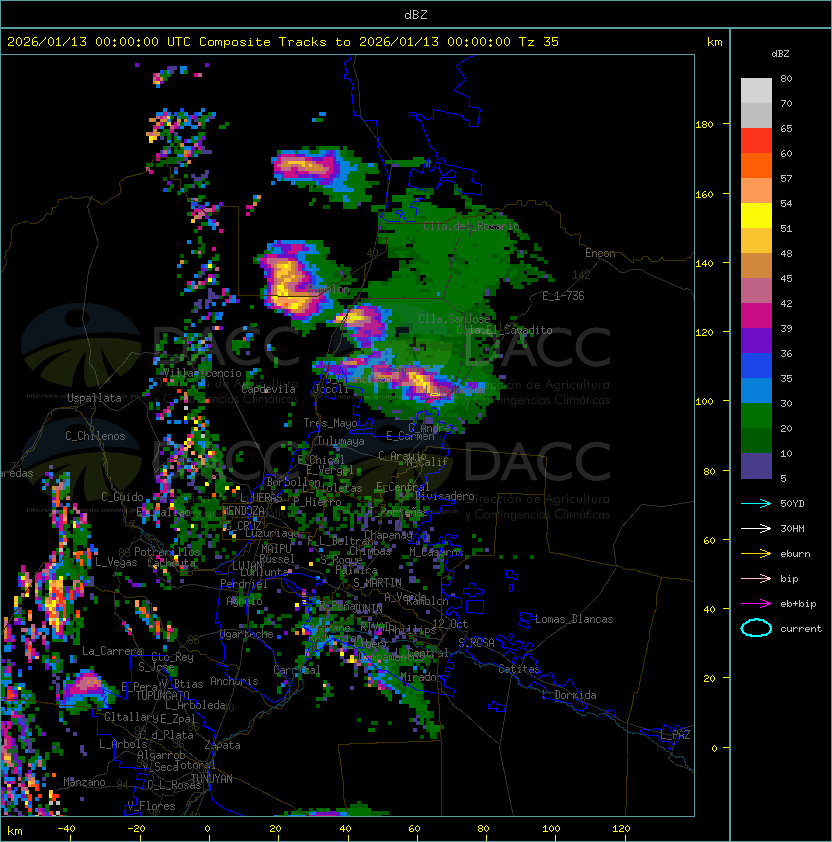Click the 'L_PAZ' map label
This screenshot has height=842, width=832.
676,735
